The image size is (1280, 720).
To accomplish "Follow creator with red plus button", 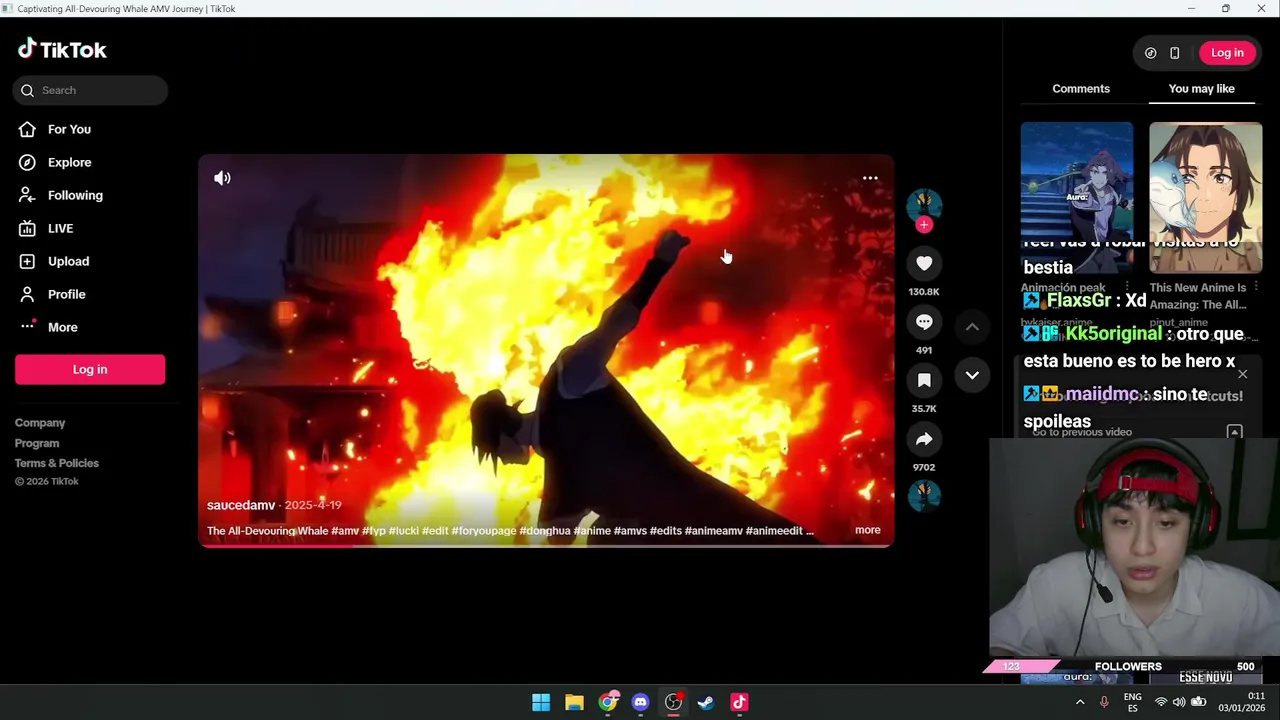I will point(924,225).
